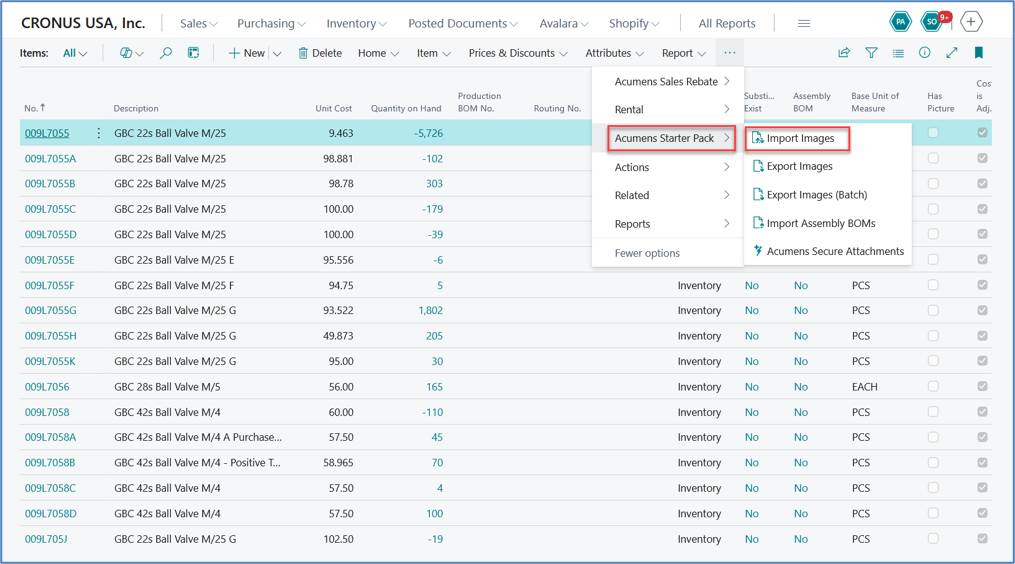
Task: Click the Unit Cost column header
Action: pyautogui.click(x=333, y=108)
